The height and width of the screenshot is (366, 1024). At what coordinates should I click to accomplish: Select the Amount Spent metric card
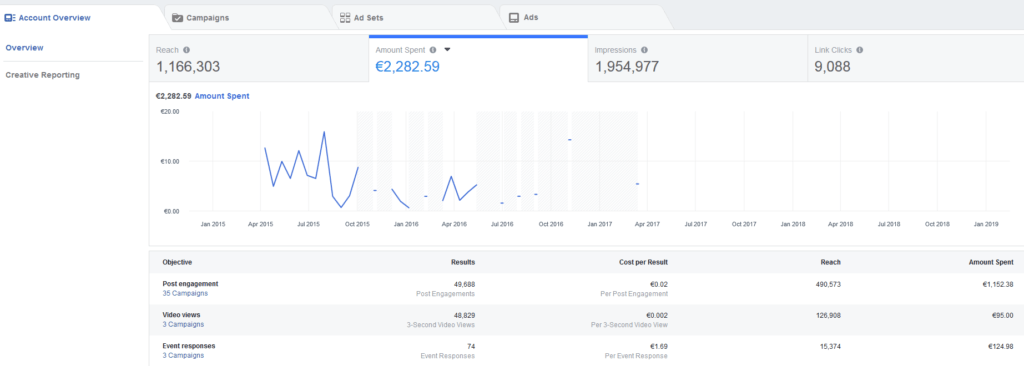point(478,59)
